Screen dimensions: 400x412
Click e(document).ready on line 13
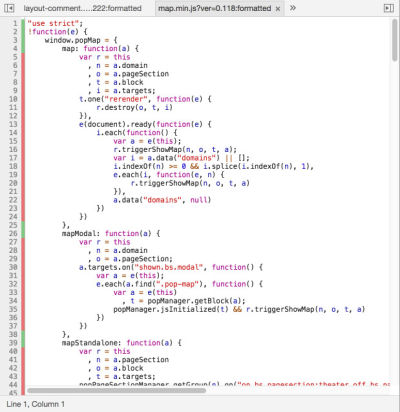(x=116, y=124)
